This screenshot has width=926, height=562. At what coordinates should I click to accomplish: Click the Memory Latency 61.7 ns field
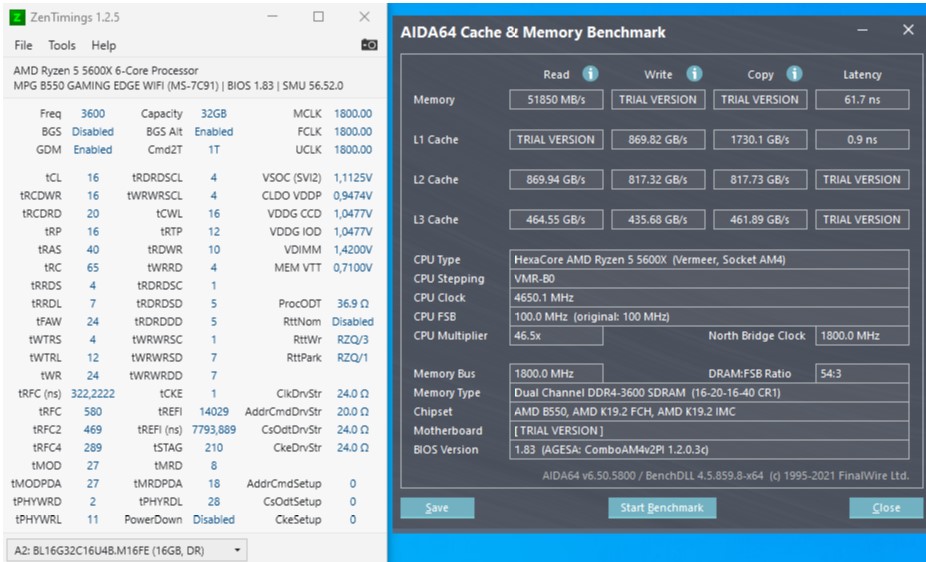coord(862,100)
